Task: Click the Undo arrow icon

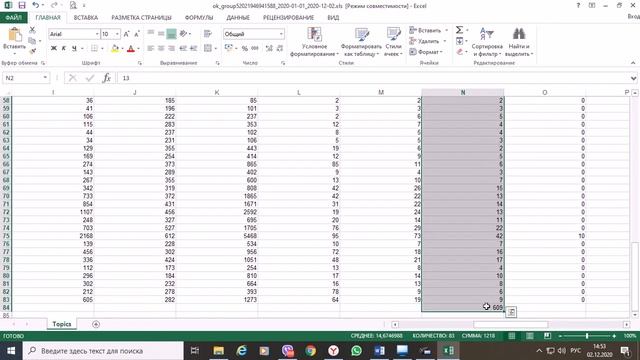Action: tap(36, 5)
